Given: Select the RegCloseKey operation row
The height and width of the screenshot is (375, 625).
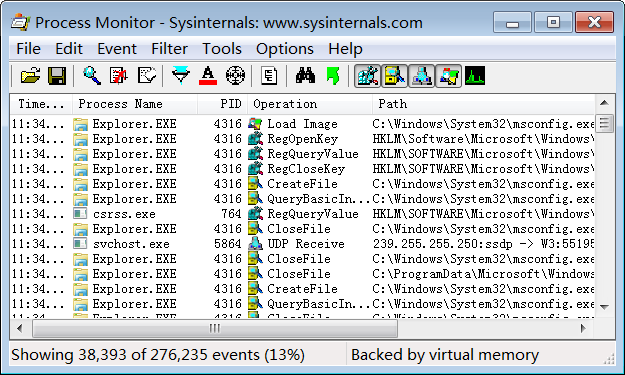Looking at the screenshot, I should (x=303, y=169).
